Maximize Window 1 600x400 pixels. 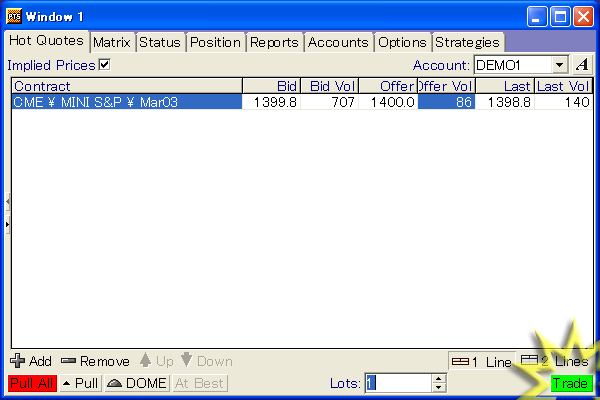pyautogui.click(x=560, y=17)
